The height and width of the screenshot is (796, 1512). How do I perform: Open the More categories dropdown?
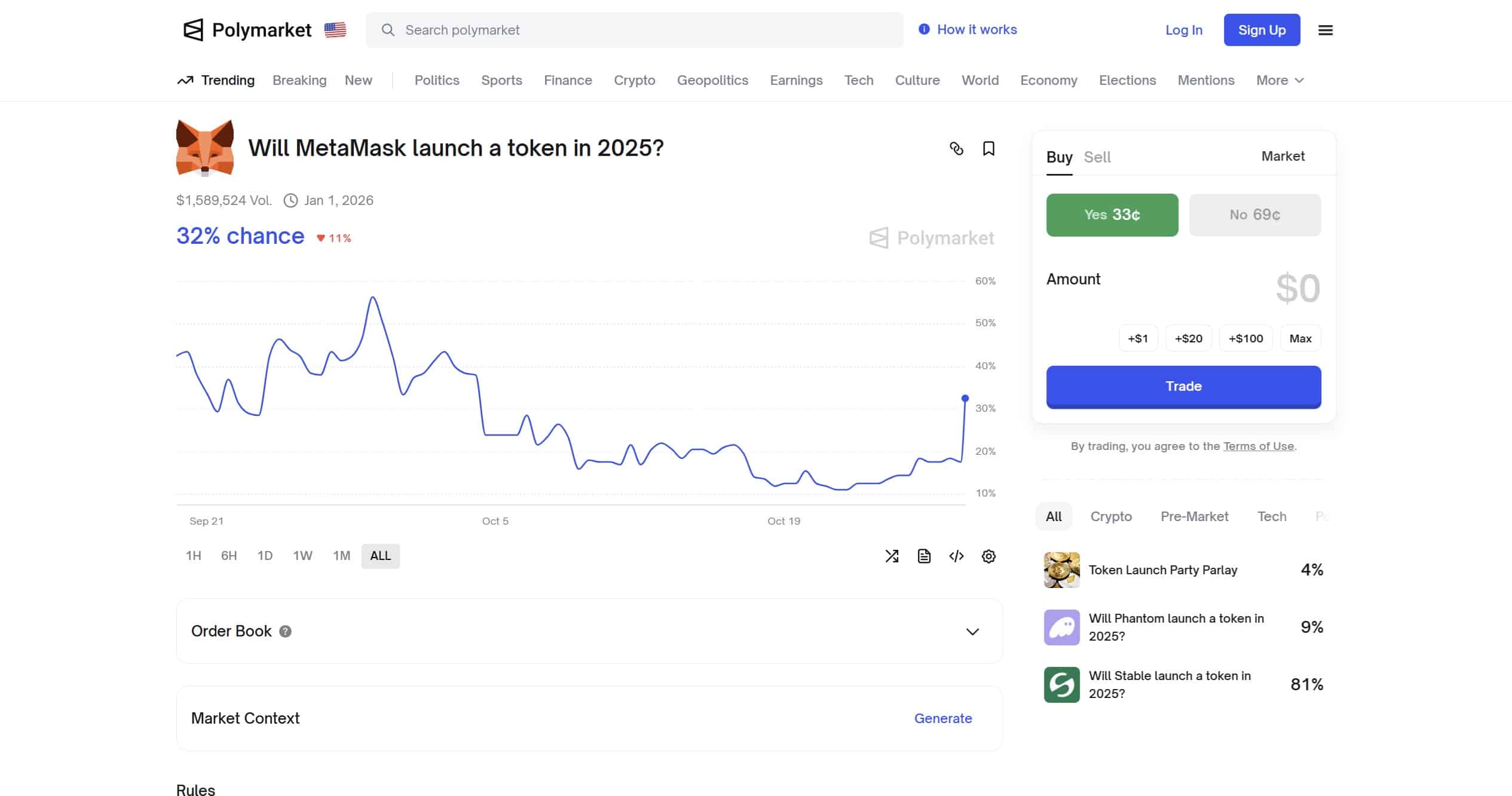(1280, 81)
